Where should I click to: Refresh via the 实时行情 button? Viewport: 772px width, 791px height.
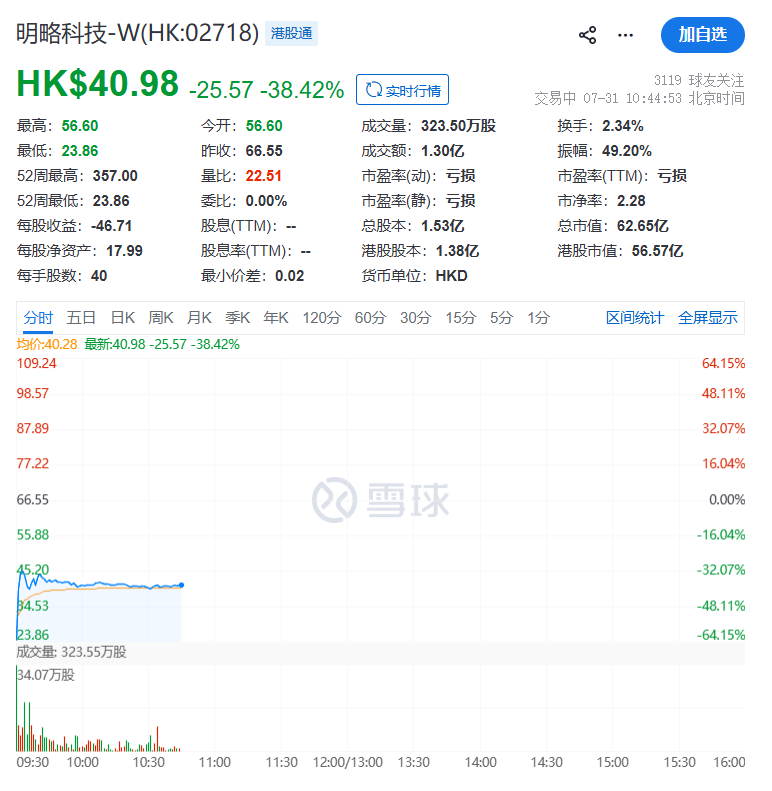(402, 90)
